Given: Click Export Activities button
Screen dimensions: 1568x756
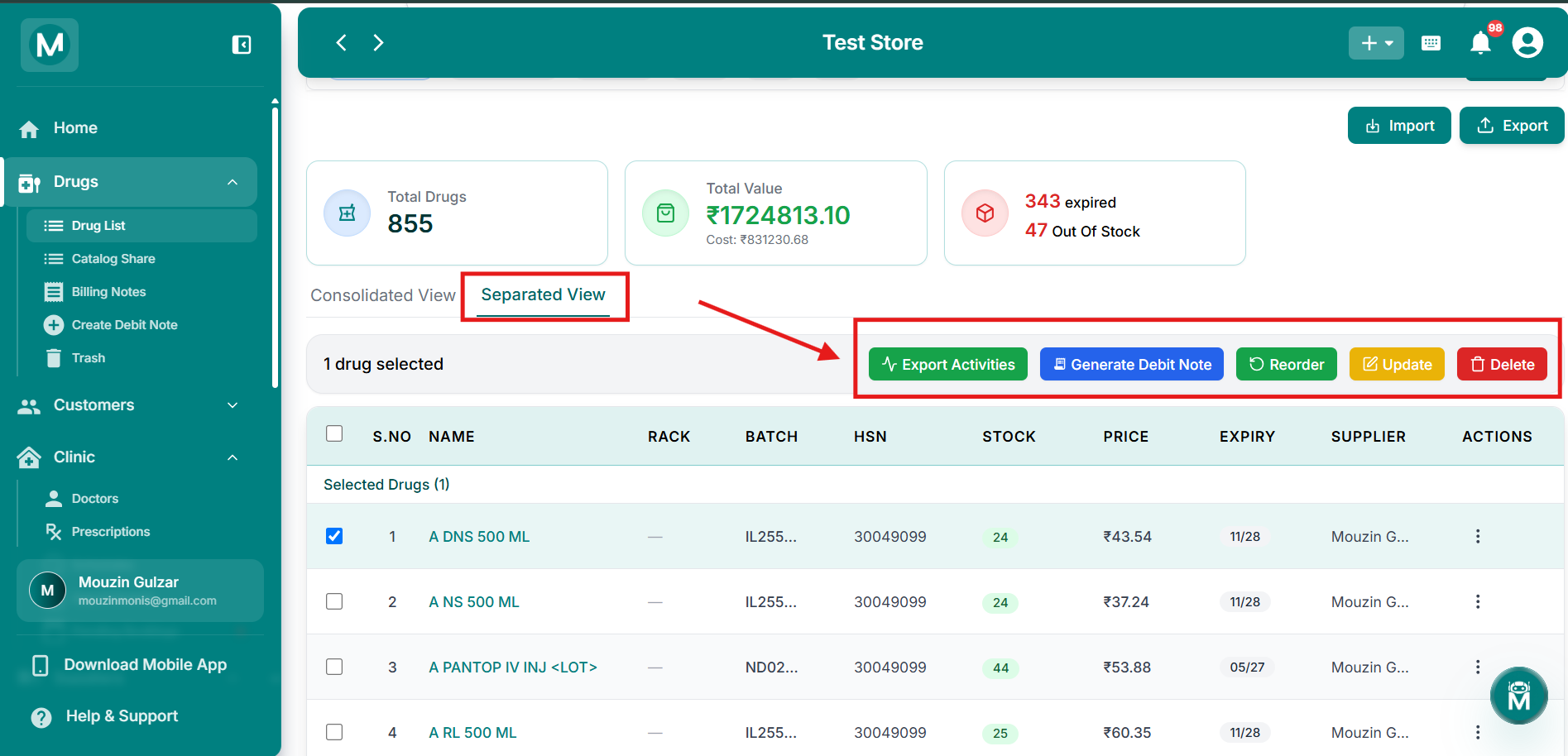Looking at the screenshot, I should (x=948, y=365).
